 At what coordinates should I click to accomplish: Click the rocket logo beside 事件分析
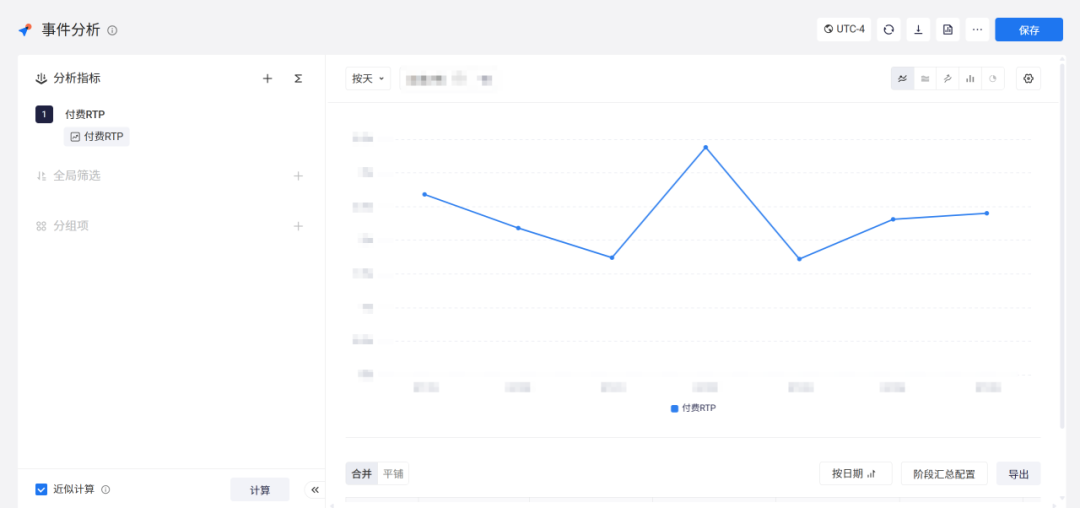(x=25, y=30)
